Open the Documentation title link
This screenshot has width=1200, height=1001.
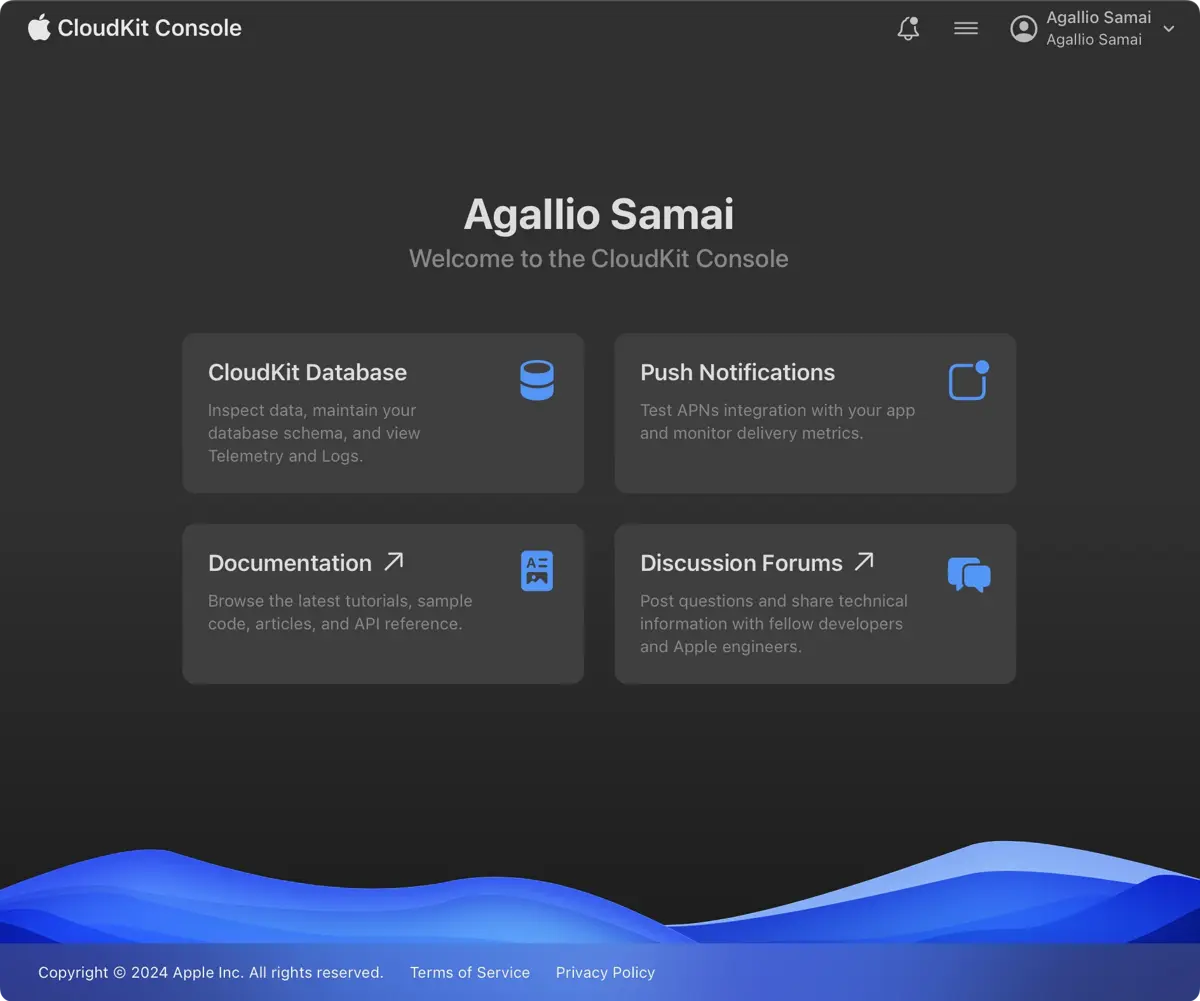point(290,563)
